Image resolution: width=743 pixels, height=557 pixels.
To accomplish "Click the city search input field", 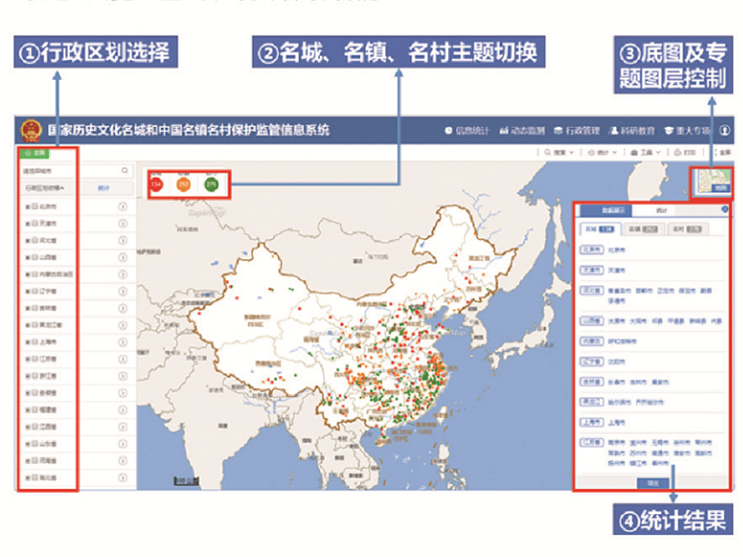I will tap(70, 171).
